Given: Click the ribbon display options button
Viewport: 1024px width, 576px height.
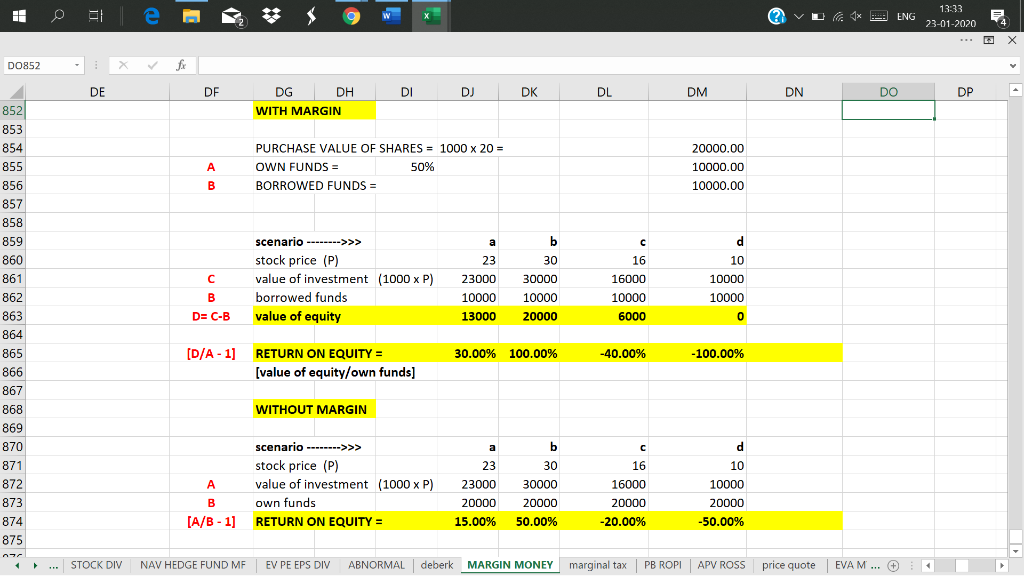Looking at the screenshot, I should tap(988, 42).
